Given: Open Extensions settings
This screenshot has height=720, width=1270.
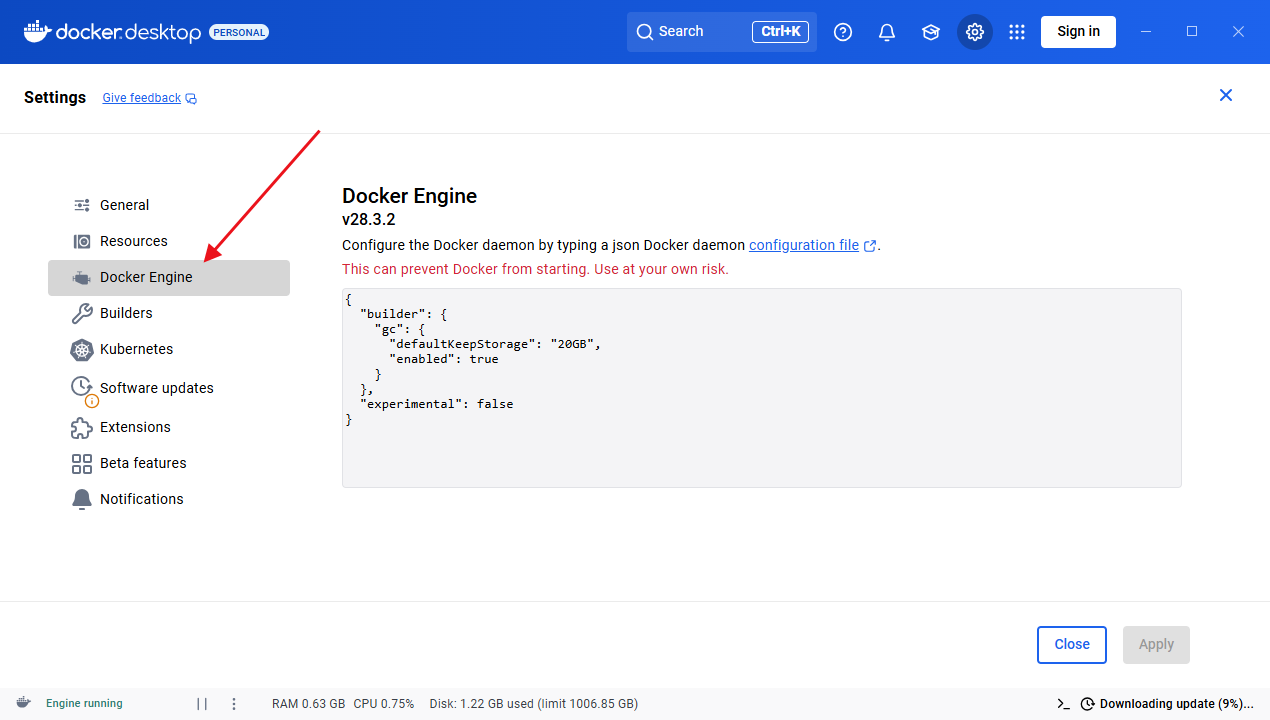Looking at the screenshot, I should [169, 427].
